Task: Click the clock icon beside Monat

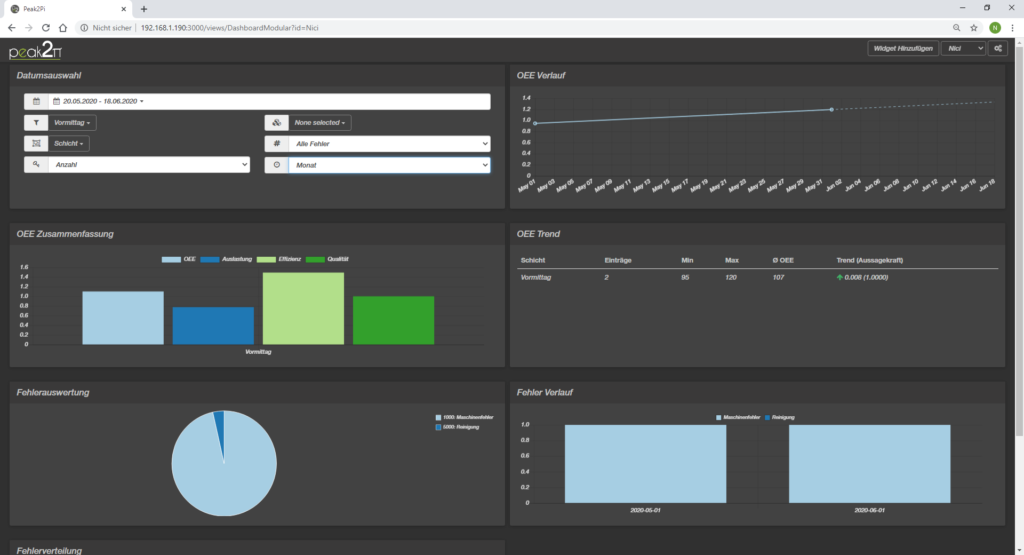Action: [x=276, y=165]
